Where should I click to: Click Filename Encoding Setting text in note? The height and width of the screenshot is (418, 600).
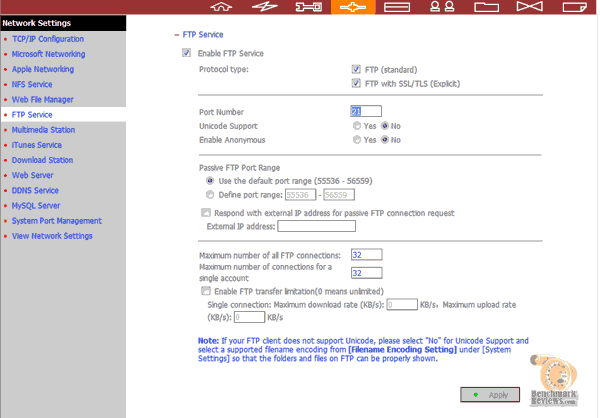pyautogui.click(x=402, y=349)
